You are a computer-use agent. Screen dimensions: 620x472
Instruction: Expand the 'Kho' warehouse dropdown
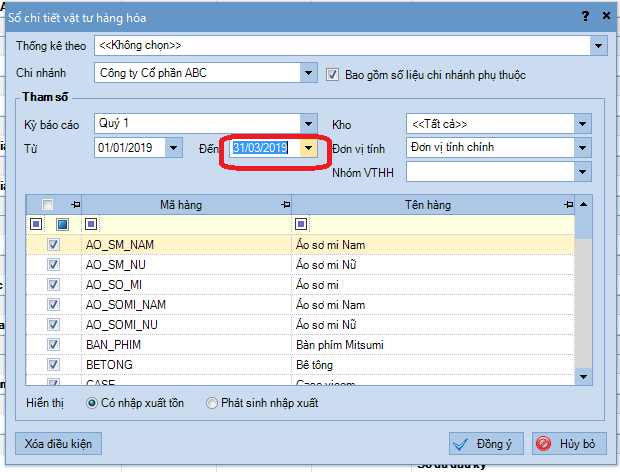pos(582,124)
